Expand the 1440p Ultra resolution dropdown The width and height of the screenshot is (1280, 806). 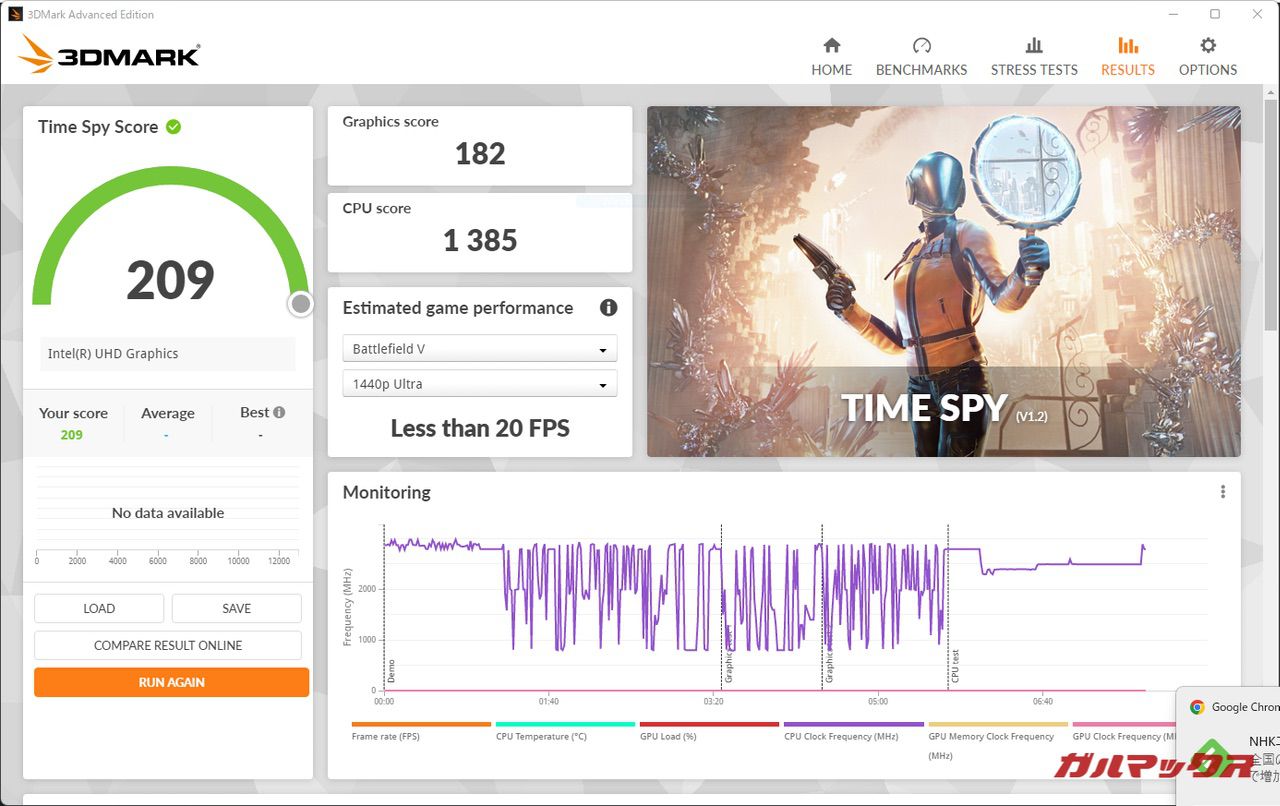click(479, 384)
